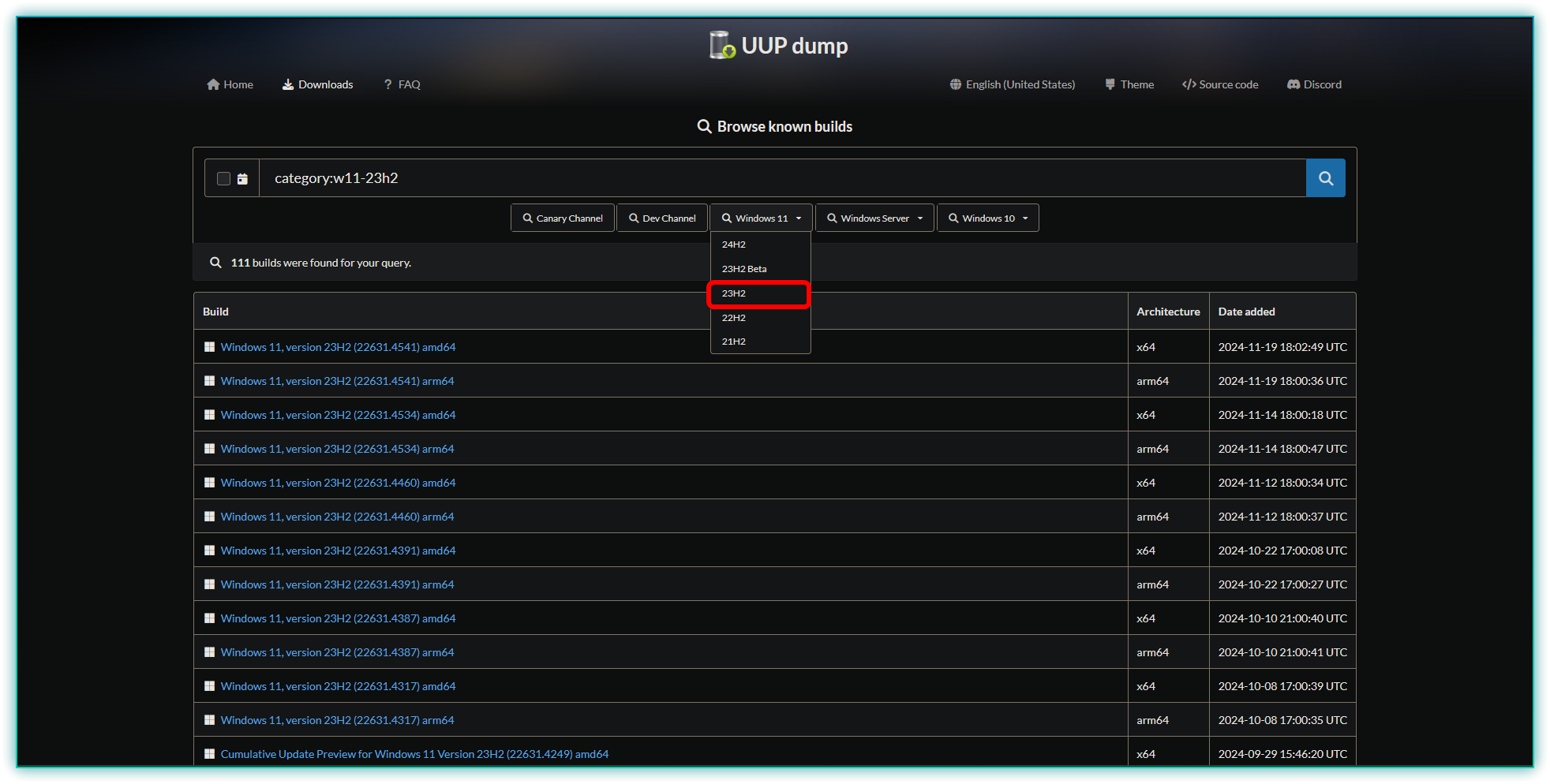
Task: Open build 22631.4534 amd64 link
Action: pos(338,415)
